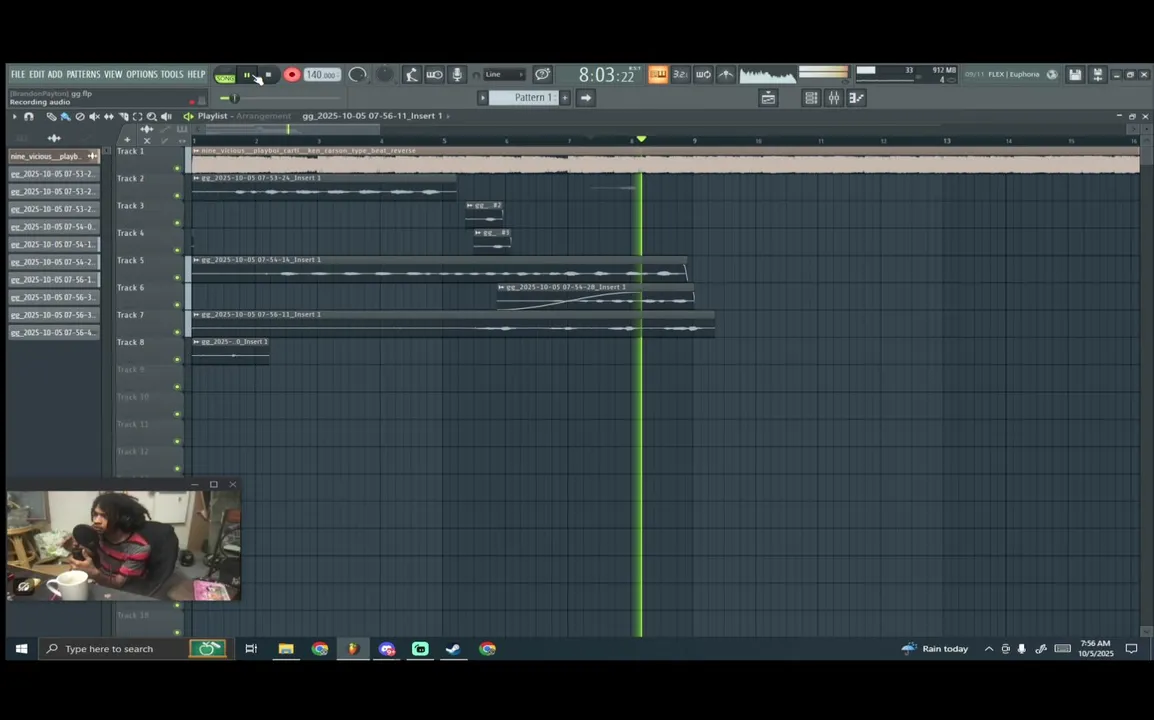Select the Slice tool in the playlist toolbar
1154x720 pixels.
coord(124,116)
